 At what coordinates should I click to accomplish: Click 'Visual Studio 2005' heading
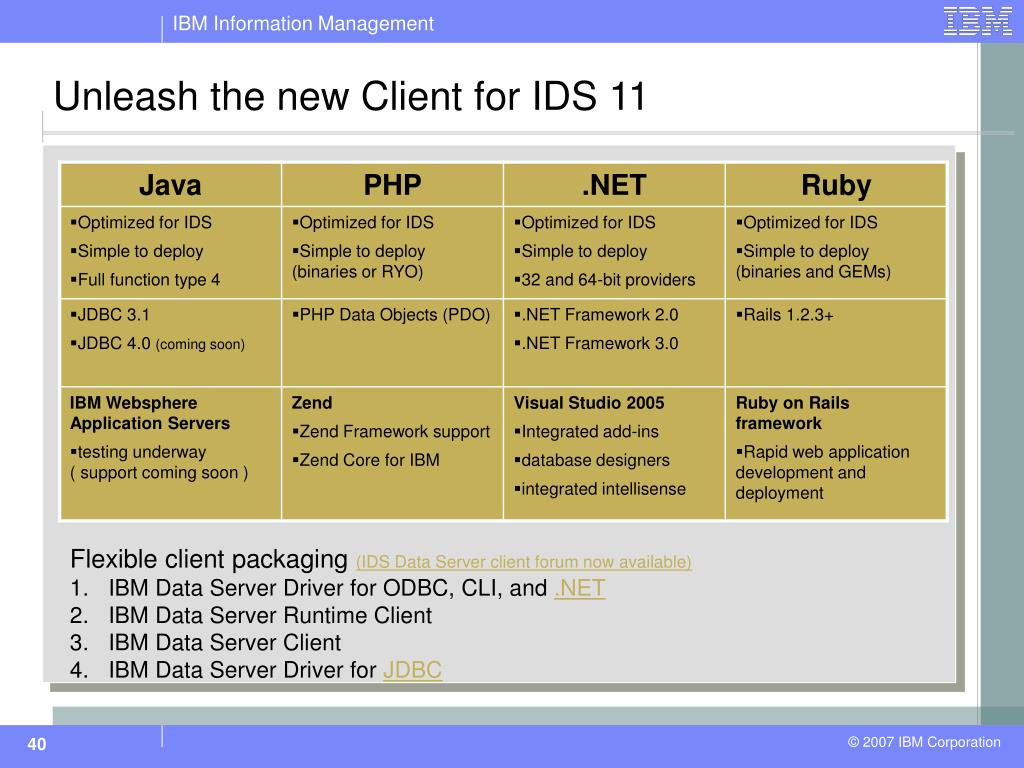(589, 403)
